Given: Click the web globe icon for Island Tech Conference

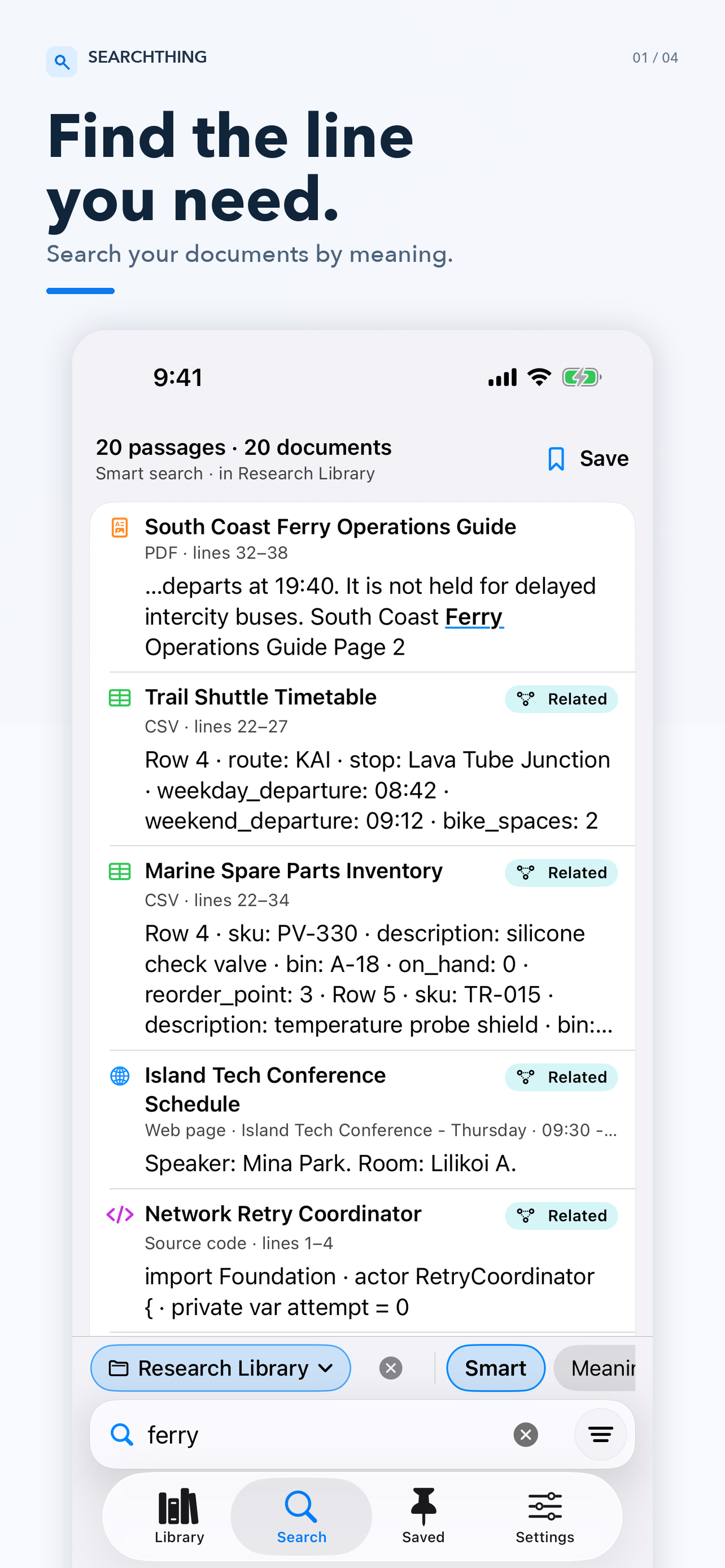Looking at the screenshot, I should [120, 1076].
